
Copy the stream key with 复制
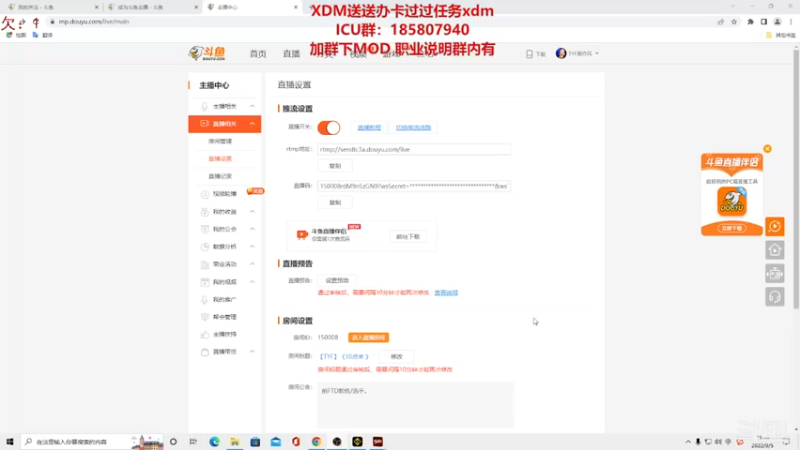[x=335, y=203]
